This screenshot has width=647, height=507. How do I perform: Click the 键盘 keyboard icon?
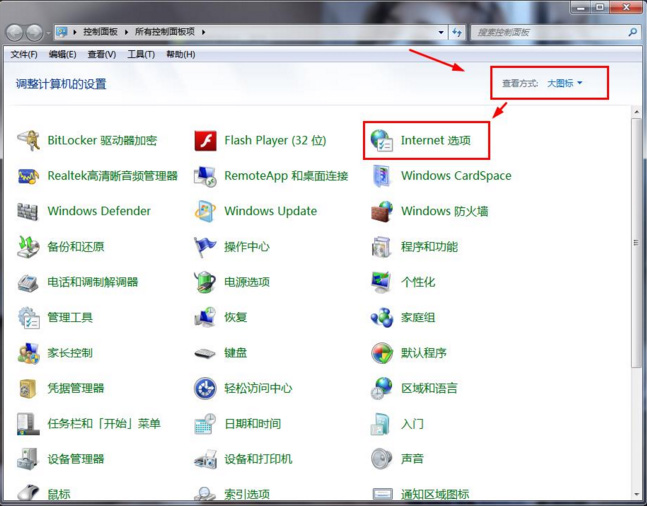pos(205,354)
